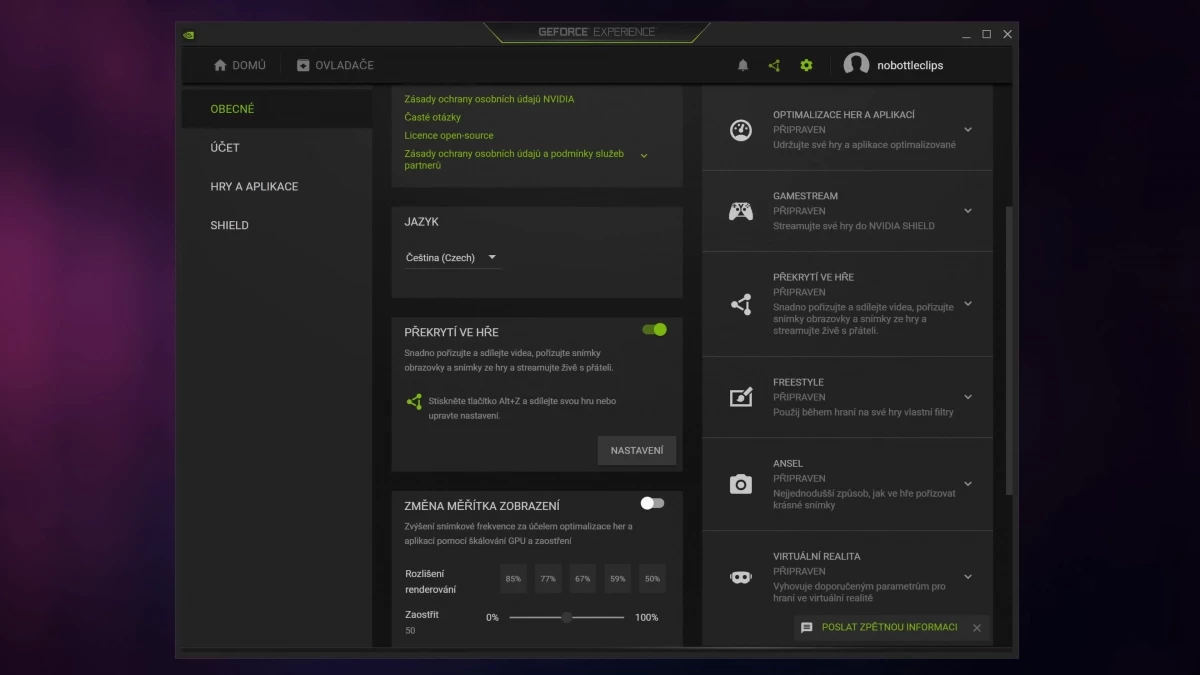Open the settings gear icon
This screenshot has height=675, width=1200.
pyautogui.click(x=806, y=65)
